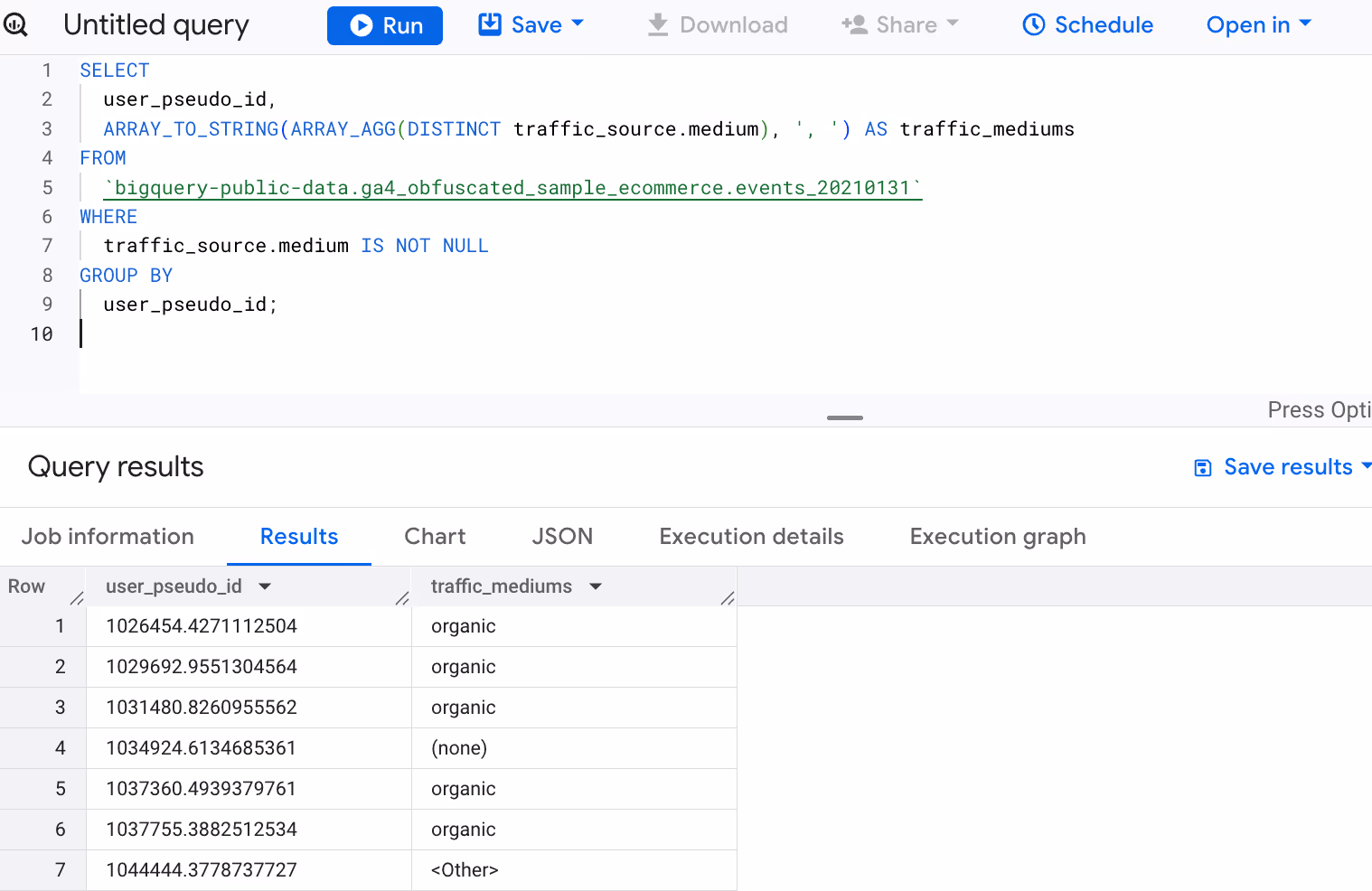Image resolution: width=1372 pixels, height=891 pixels.
Task: Click the Save results disk icon
Action: (x=1203, y=467)
